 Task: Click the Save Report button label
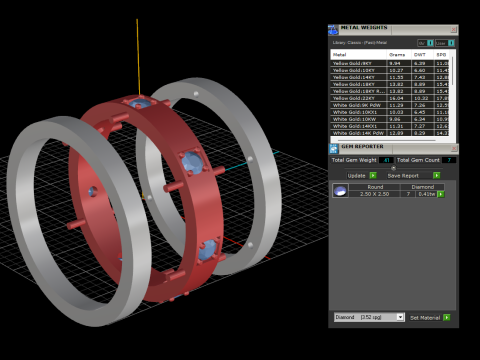click(x=403, y=176)
